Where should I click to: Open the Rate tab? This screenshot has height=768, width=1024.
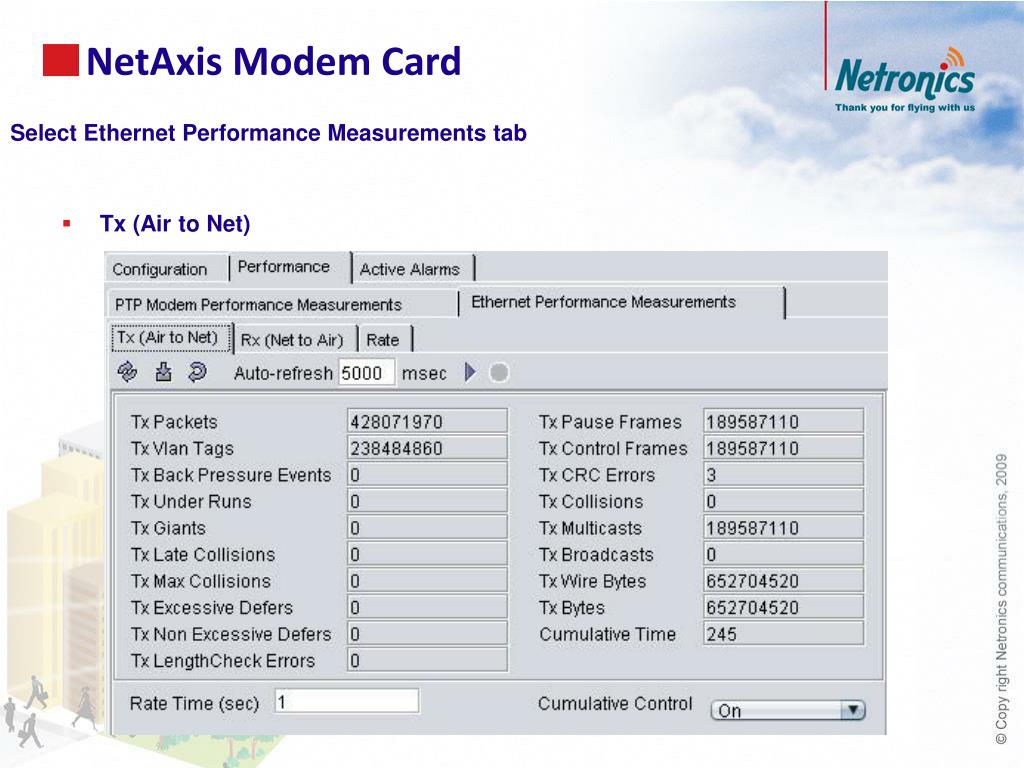[x=383, y=340]
